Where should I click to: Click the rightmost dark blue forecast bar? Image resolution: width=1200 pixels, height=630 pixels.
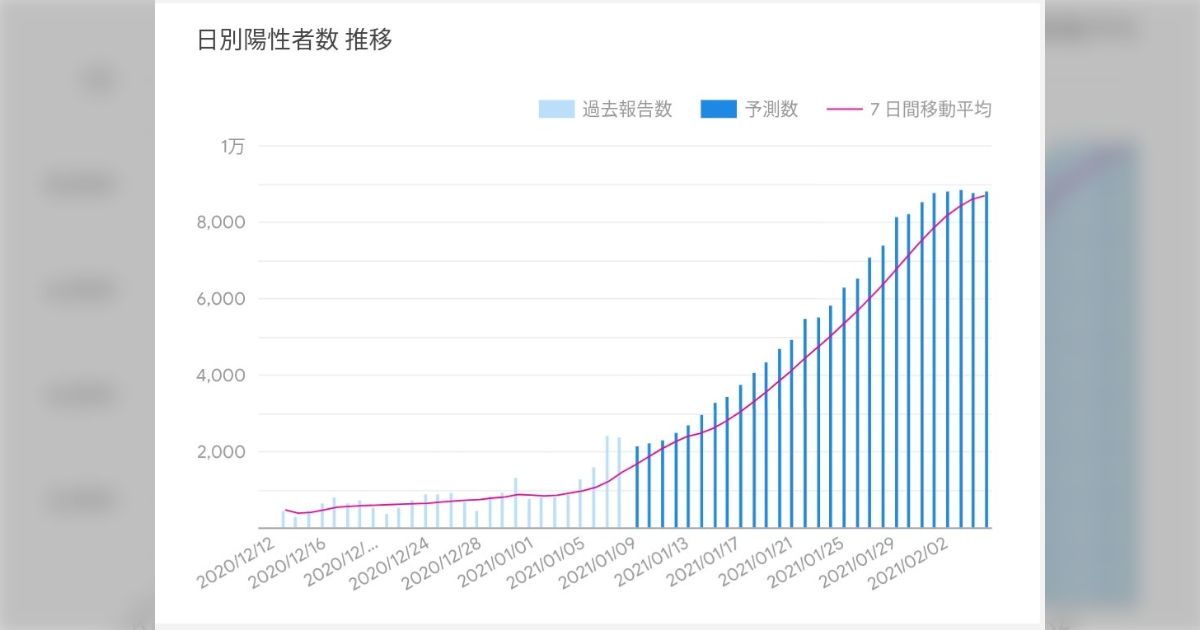[x=986, y=360]
